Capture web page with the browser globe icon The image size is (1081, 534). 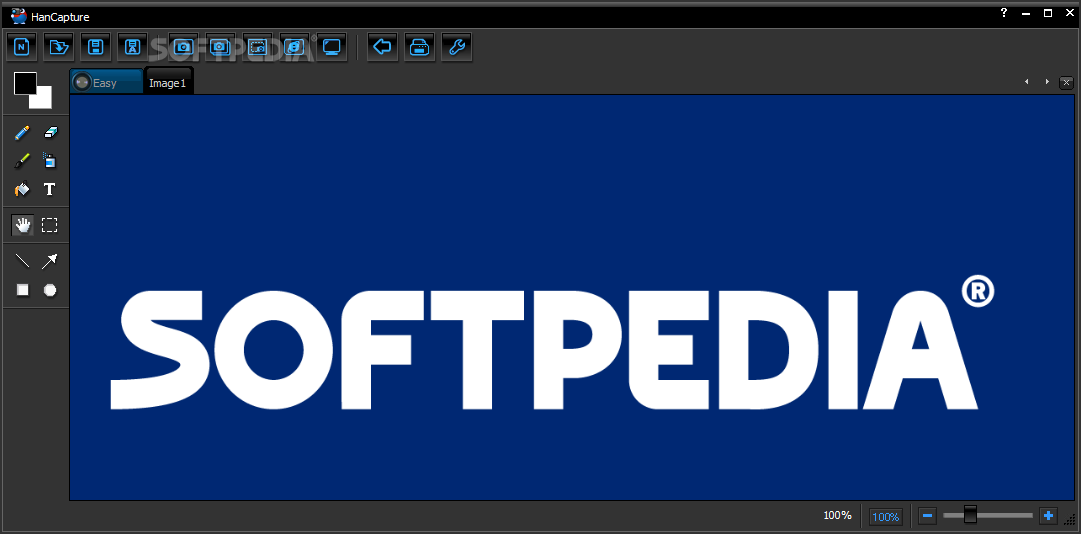coord(295,47)
